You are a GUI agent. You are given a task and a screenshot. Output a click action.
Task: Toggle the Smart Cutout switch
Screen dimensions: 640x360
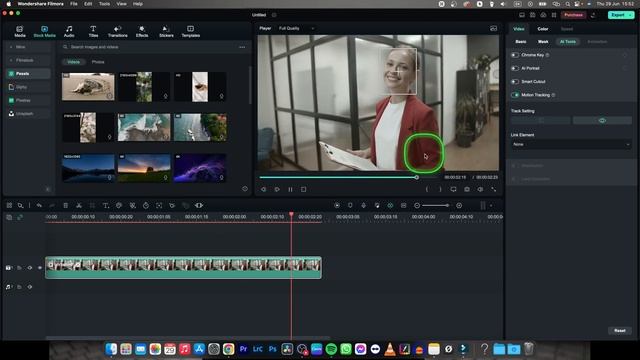[x=515, y=82]
